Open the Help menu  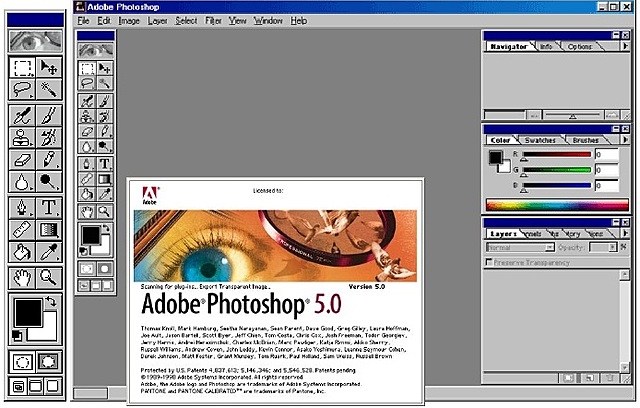coord(299,21)
